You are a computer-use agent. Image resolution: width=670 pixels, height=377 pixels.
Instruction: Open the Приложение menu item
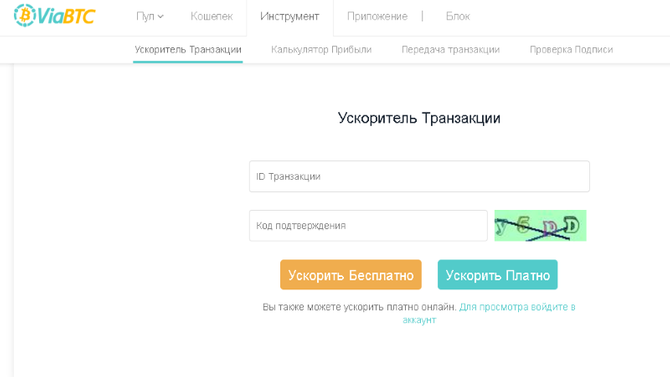(x=377, y=16)
